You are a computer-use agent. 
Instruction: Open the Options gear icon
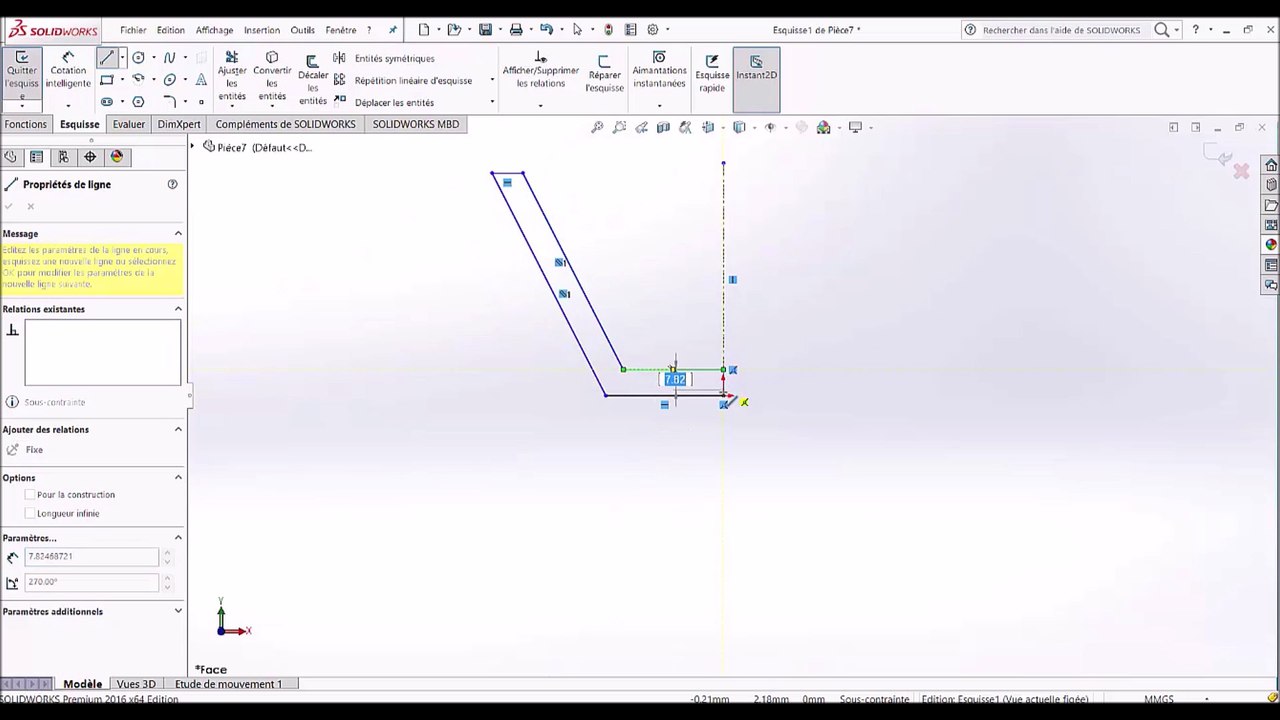(653, 30)
